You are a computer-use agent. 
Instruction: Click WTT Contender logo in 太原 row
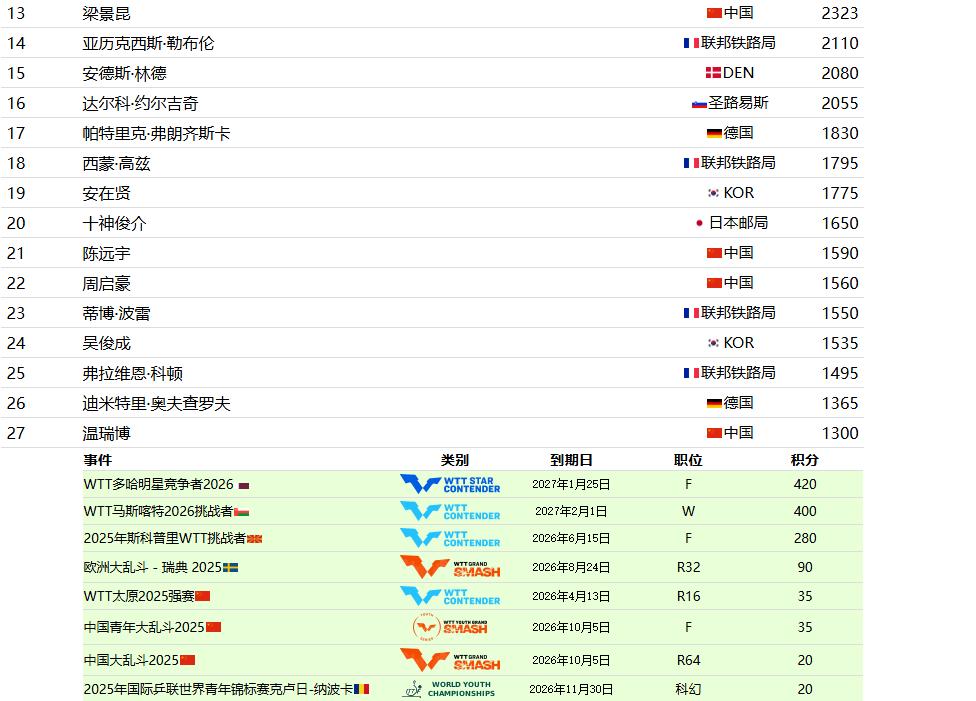pos(450,596)
